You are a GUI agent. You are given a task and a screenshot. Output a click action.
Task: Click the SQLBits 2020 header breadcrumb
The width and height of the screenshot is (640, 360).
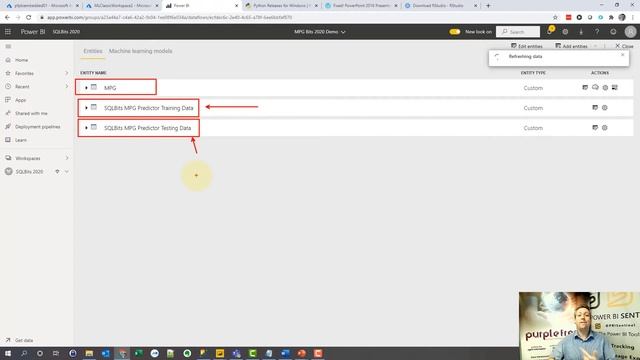coord(66,32)
